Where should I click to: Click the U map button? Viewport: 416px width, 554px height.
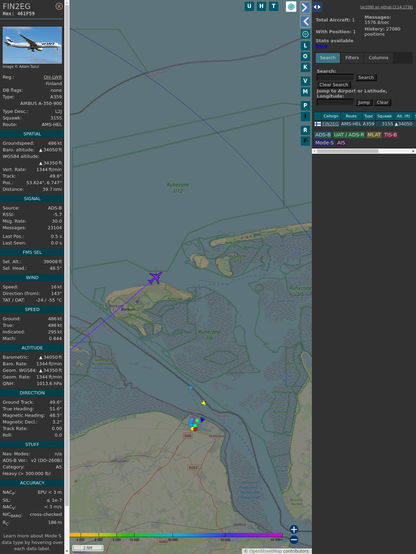pos(249,6)
